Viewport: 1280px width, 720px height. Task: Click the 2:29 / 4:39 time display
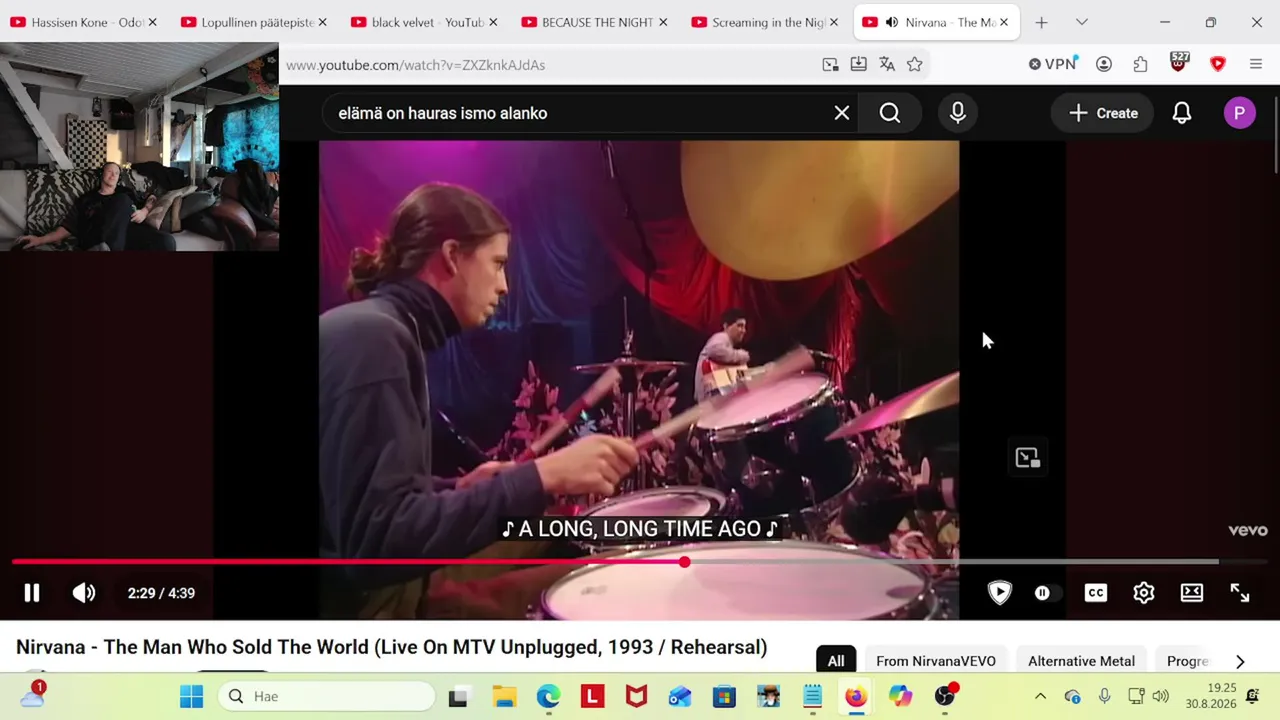coord(161,593)
